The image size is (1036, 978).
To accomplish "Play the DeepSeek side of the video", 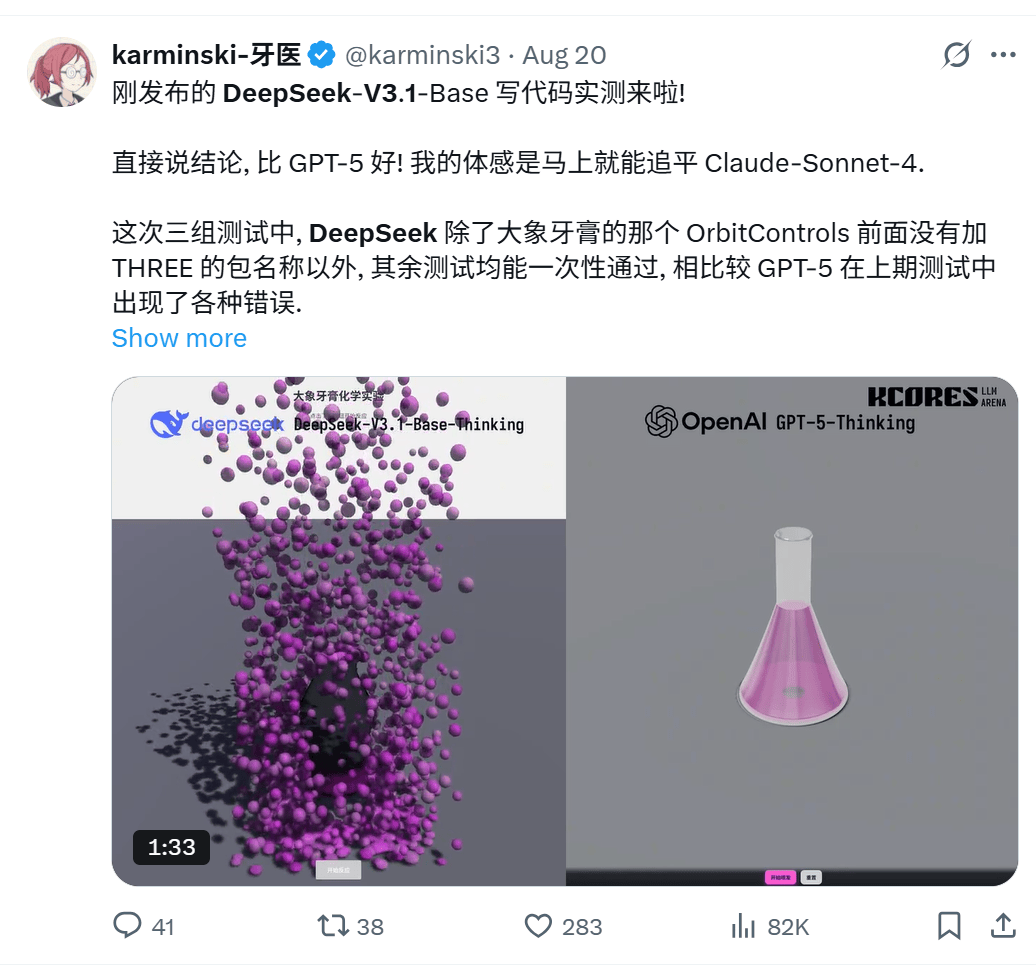I will coord(338,631).
